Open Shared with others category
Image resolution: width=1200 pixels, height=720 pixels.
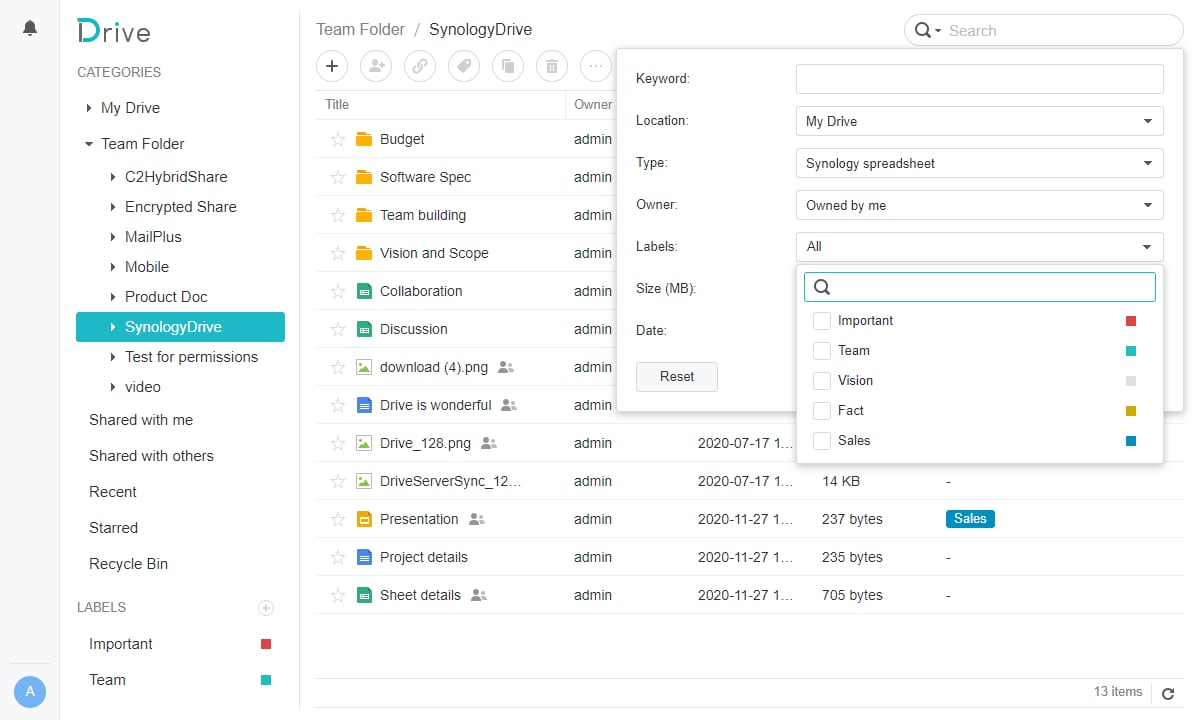151,456
